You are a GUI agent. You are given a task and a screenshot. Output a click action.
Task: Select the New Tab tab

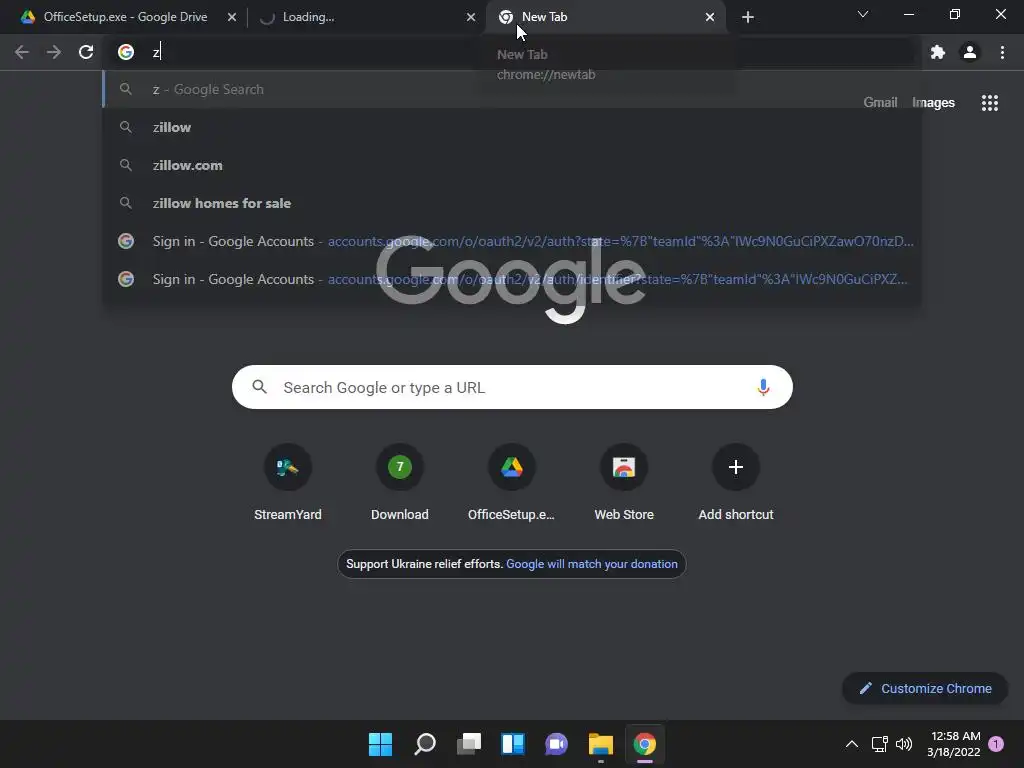pos(605,17)
